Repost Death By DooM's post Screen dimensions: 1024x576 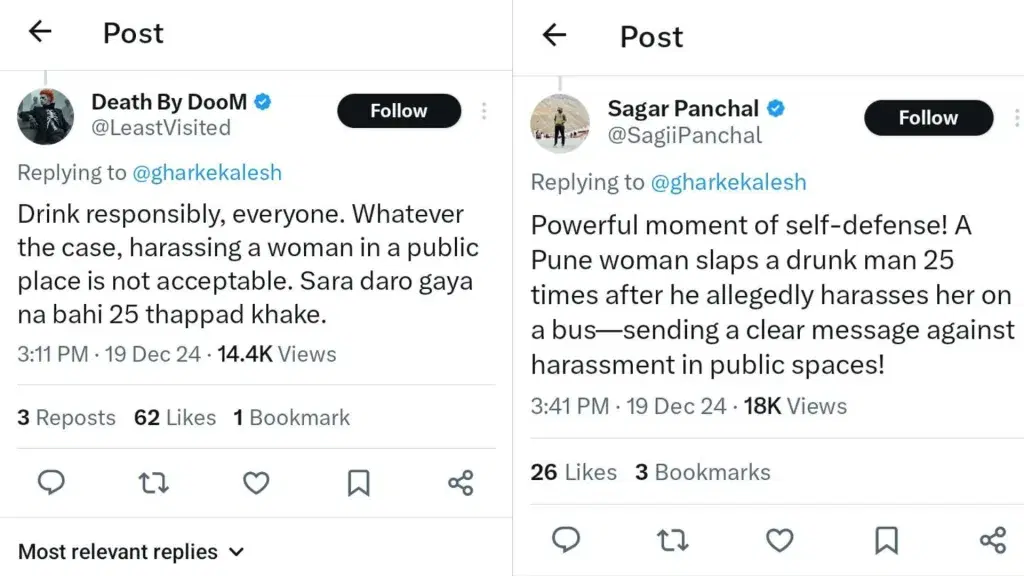pos(153,483)
